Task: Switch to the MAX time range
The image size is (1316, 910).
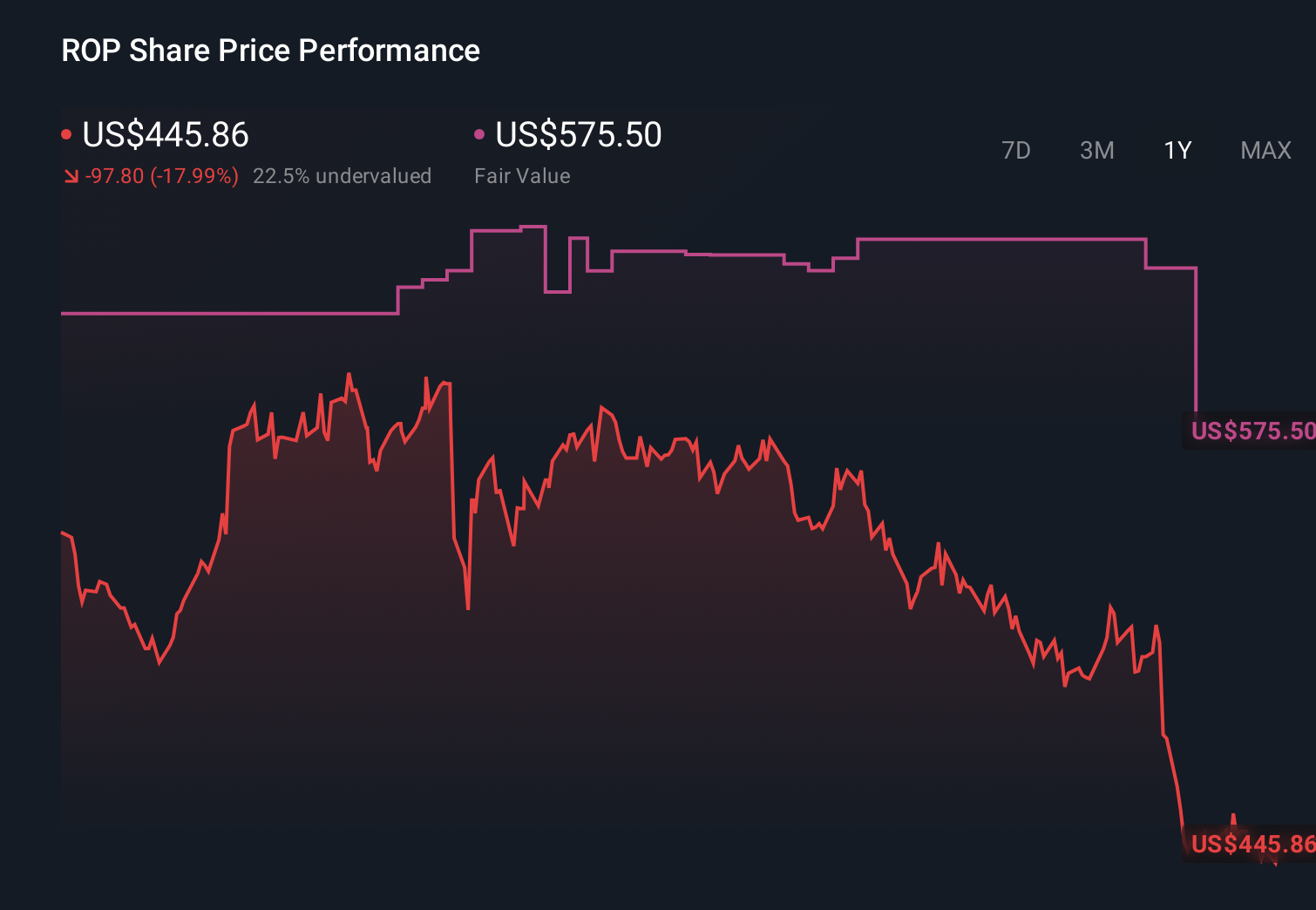Action: pos(1265,151)
